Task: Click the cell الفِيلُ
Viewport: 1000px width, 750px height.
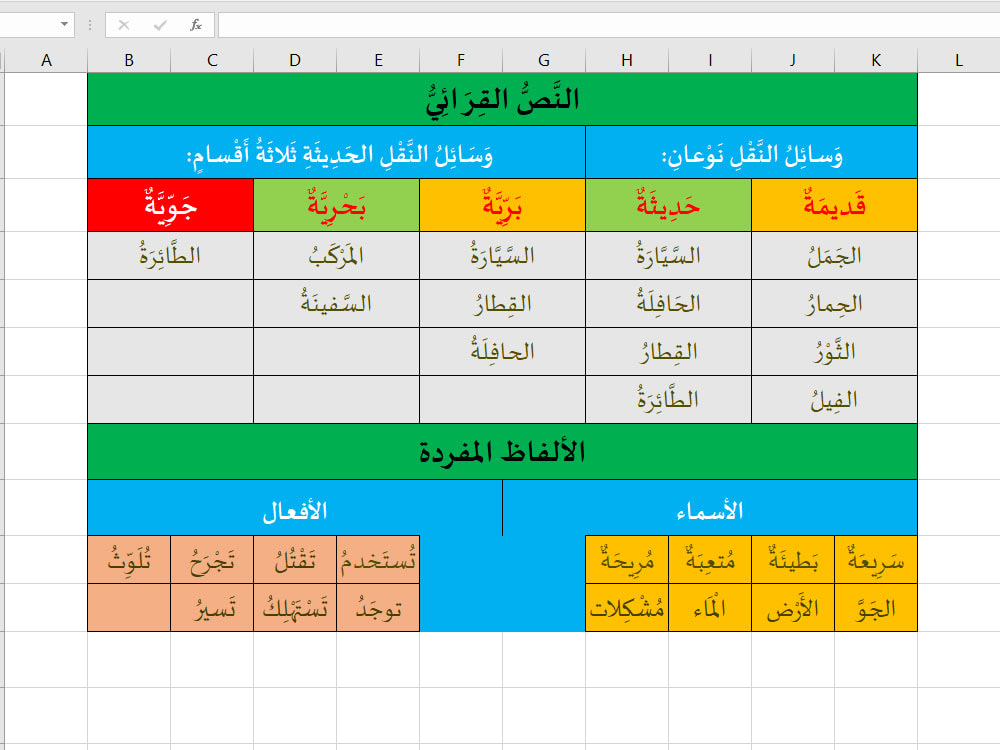Action: (834, 399)
